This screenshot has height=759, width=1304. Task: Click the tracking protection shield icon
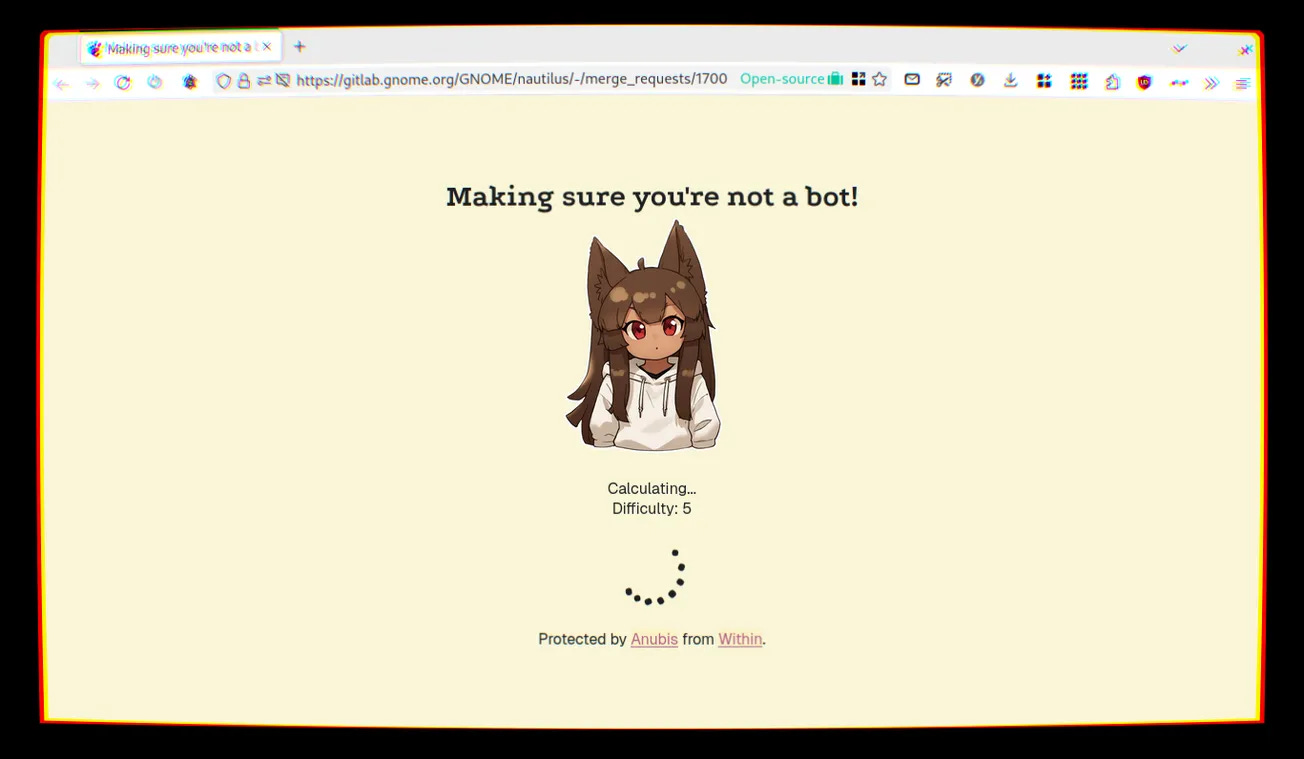[x=223, y=81]
